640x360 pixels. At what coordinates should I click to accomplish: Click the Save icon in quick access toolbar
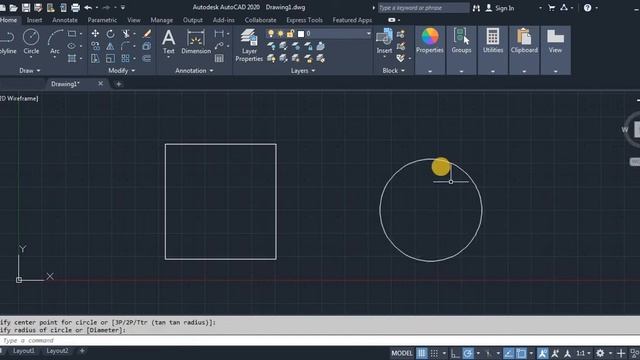pos(26,7)
